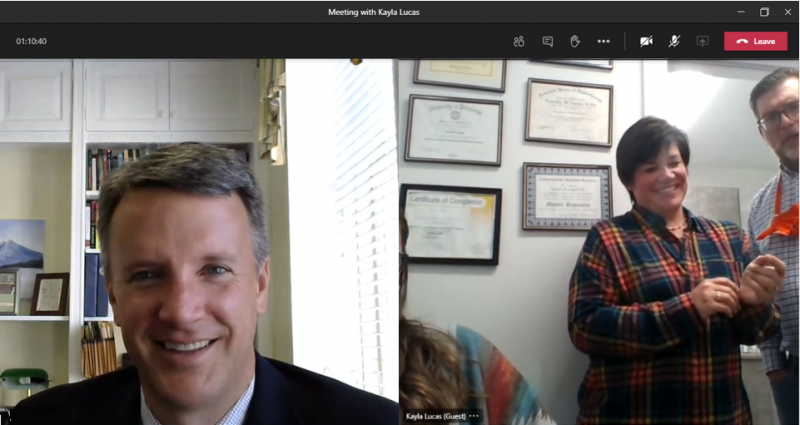
Task: Select Kayla Lucas's video feed
Action: point(599,240)
